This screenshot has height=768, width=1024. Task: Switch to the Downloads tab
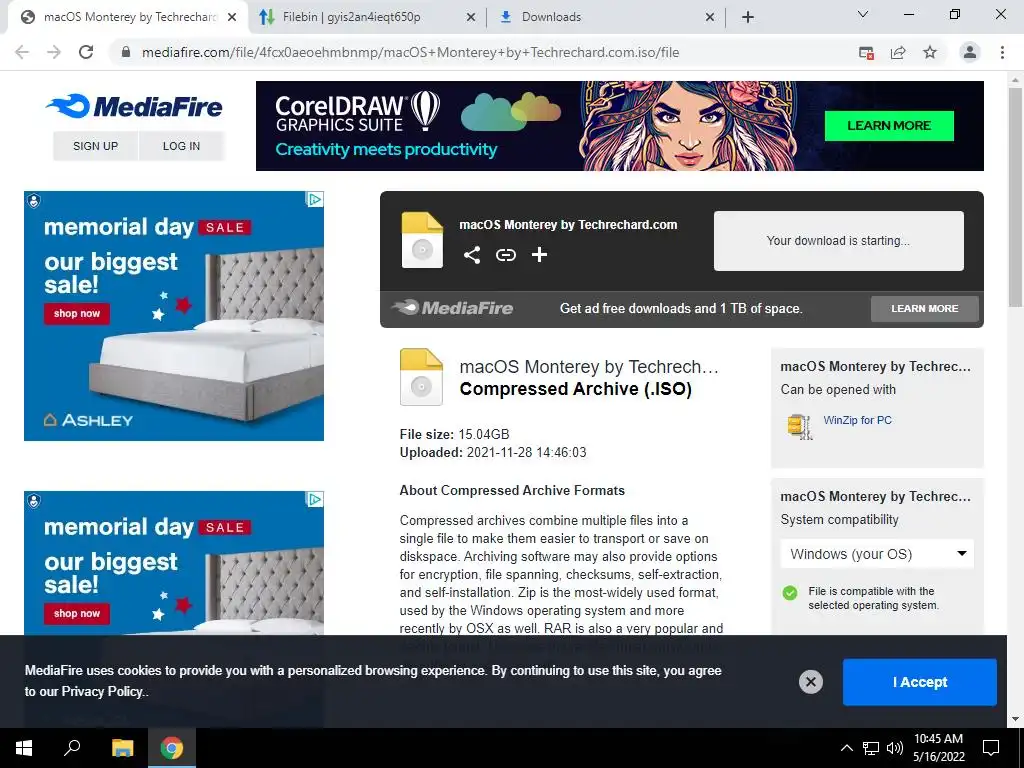coord(605,17)
